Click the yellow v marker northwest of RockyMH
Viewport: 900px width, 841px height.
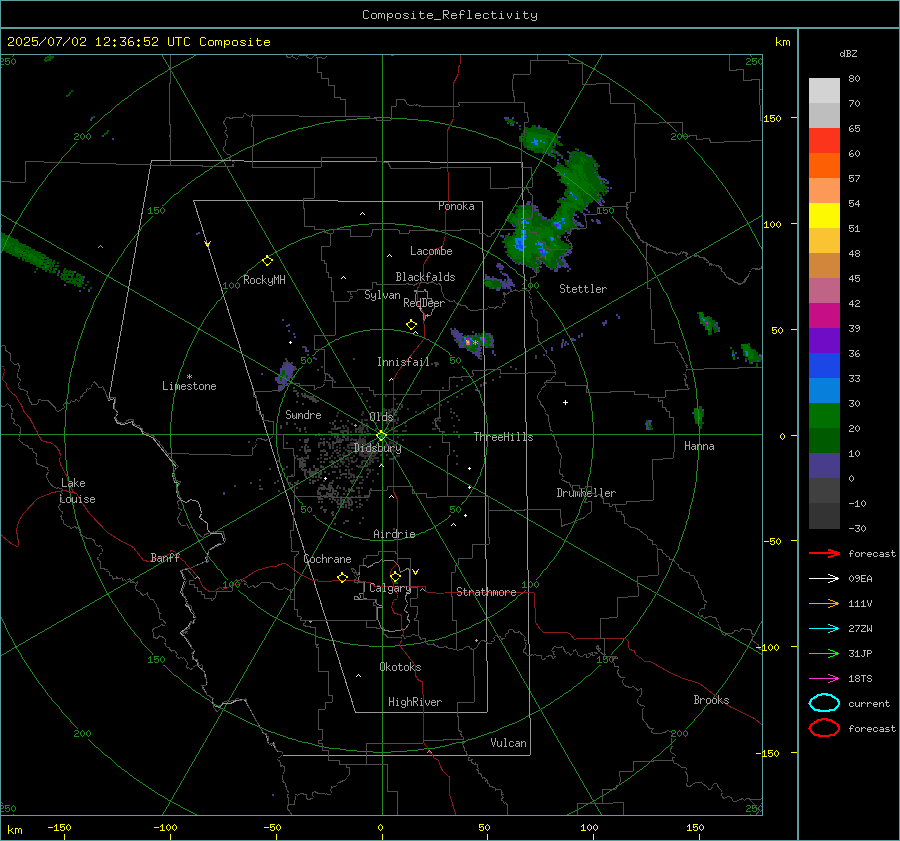208,244
